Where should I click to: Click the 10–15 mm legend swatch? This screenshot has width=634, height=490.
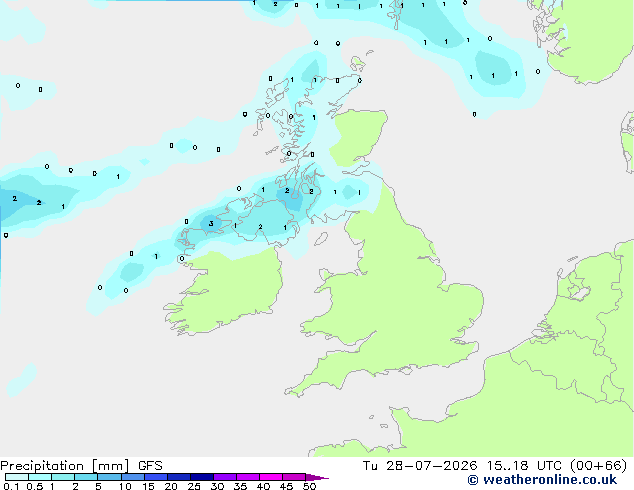tap(132, 477)
